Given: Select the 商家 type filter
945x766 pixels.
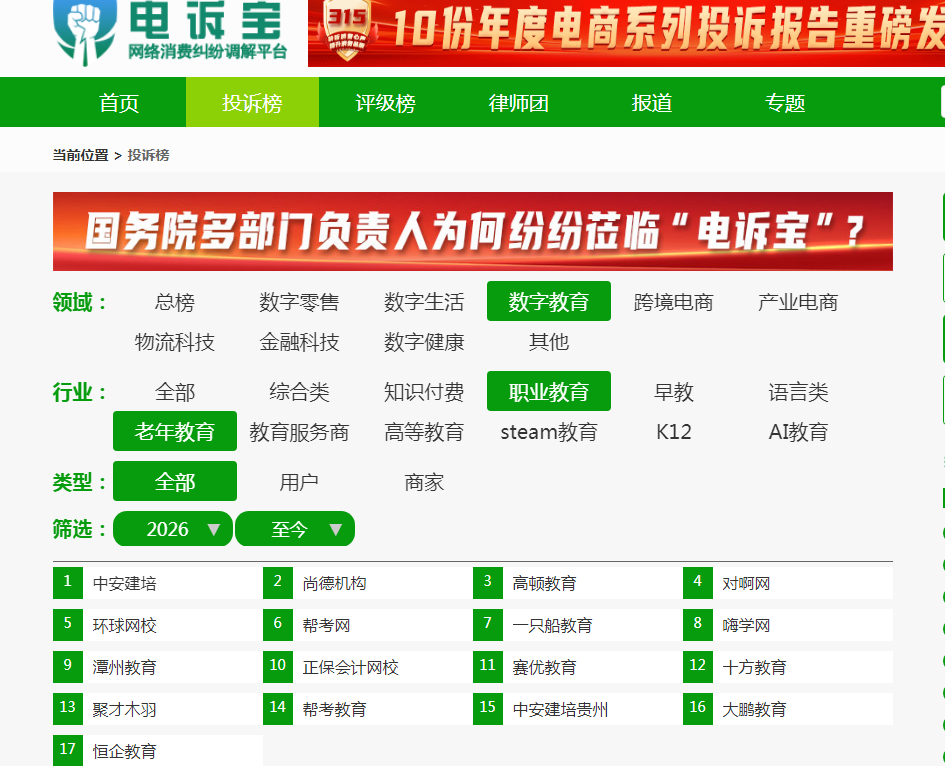Looking at the screenshot, I should point(424,482).
